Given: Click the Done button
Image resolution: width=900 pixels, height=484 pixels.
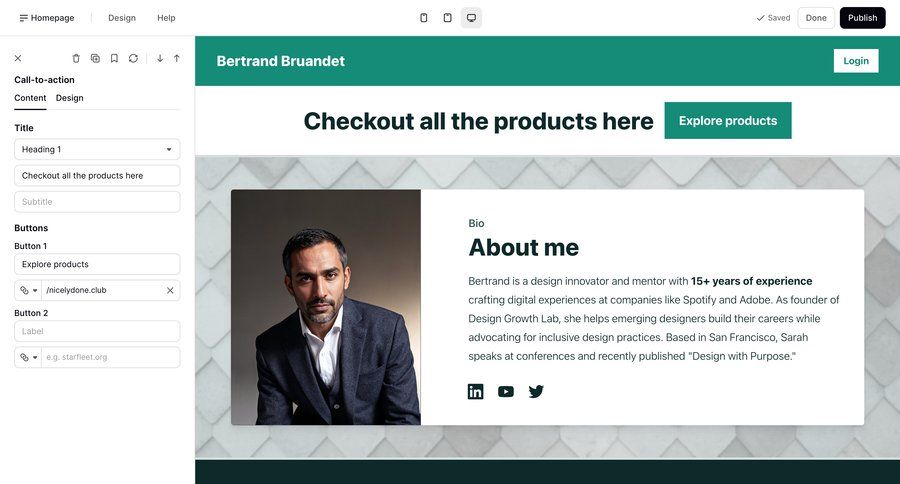Looking at the screenshot, I should [816, 18].
